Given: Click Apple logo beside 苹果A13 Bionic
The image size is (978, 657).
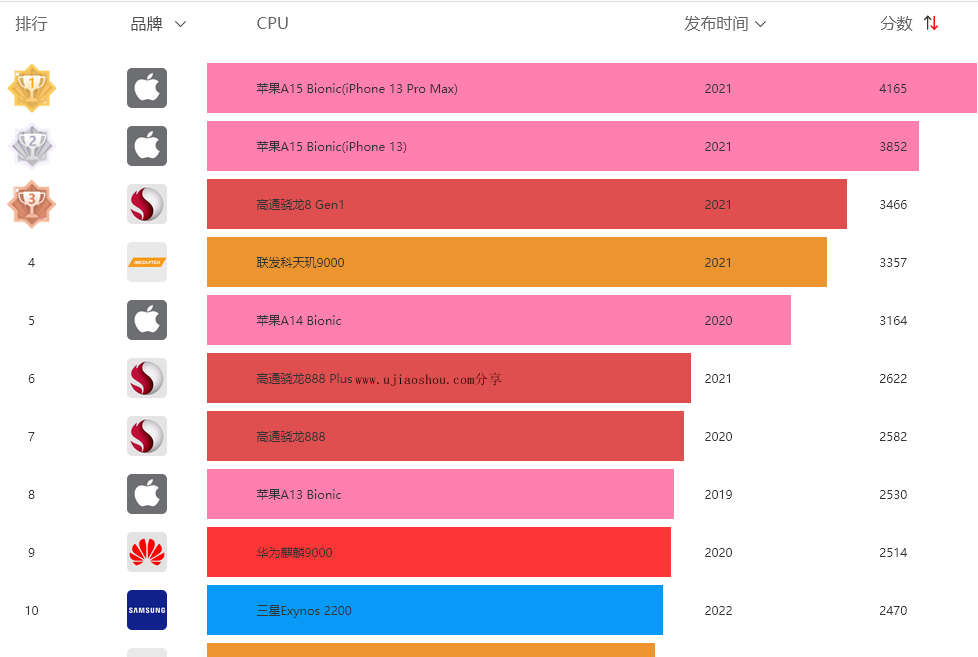Looking at the screenshot, I should pyautogui.click(x=147, y=494).
